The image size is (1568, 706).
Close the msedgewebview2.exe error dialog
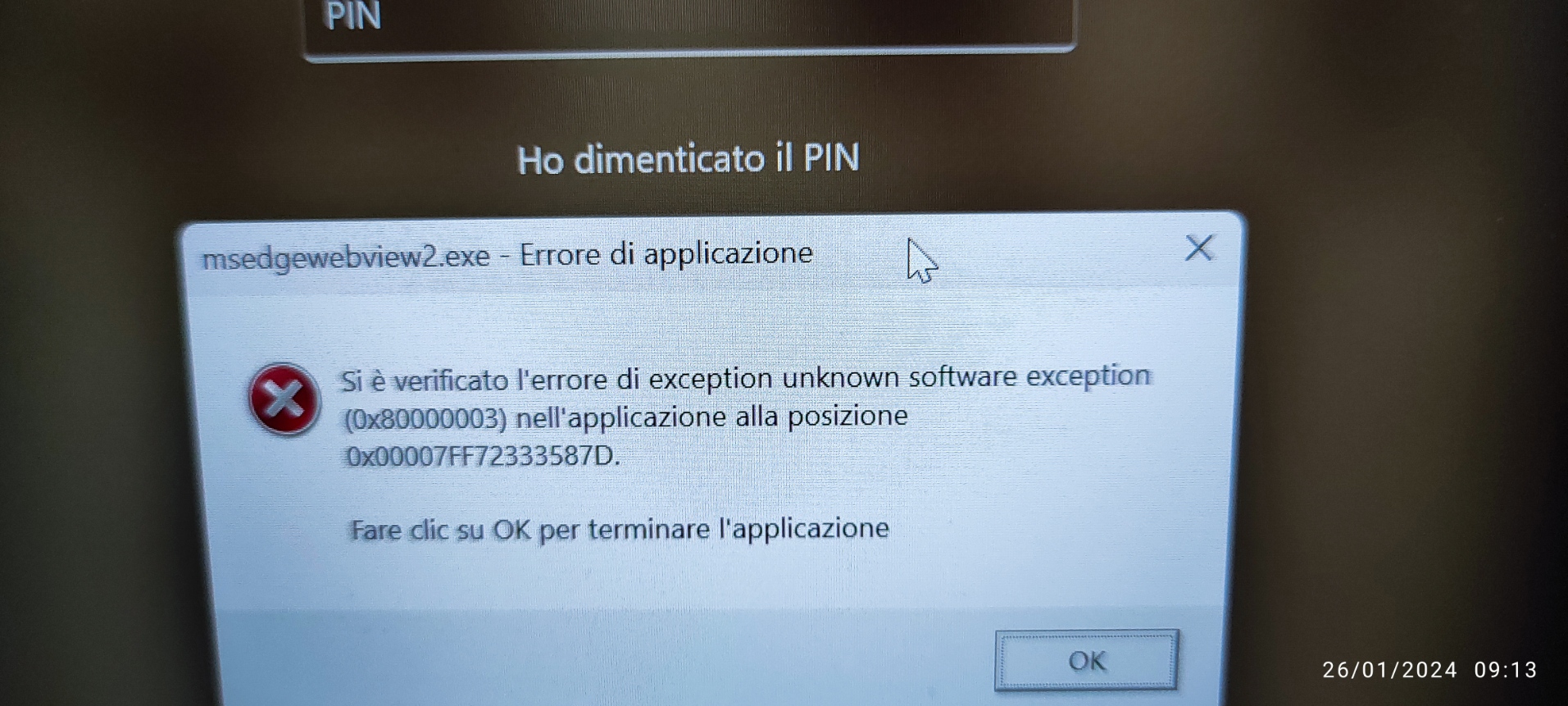pos(1198,248)
